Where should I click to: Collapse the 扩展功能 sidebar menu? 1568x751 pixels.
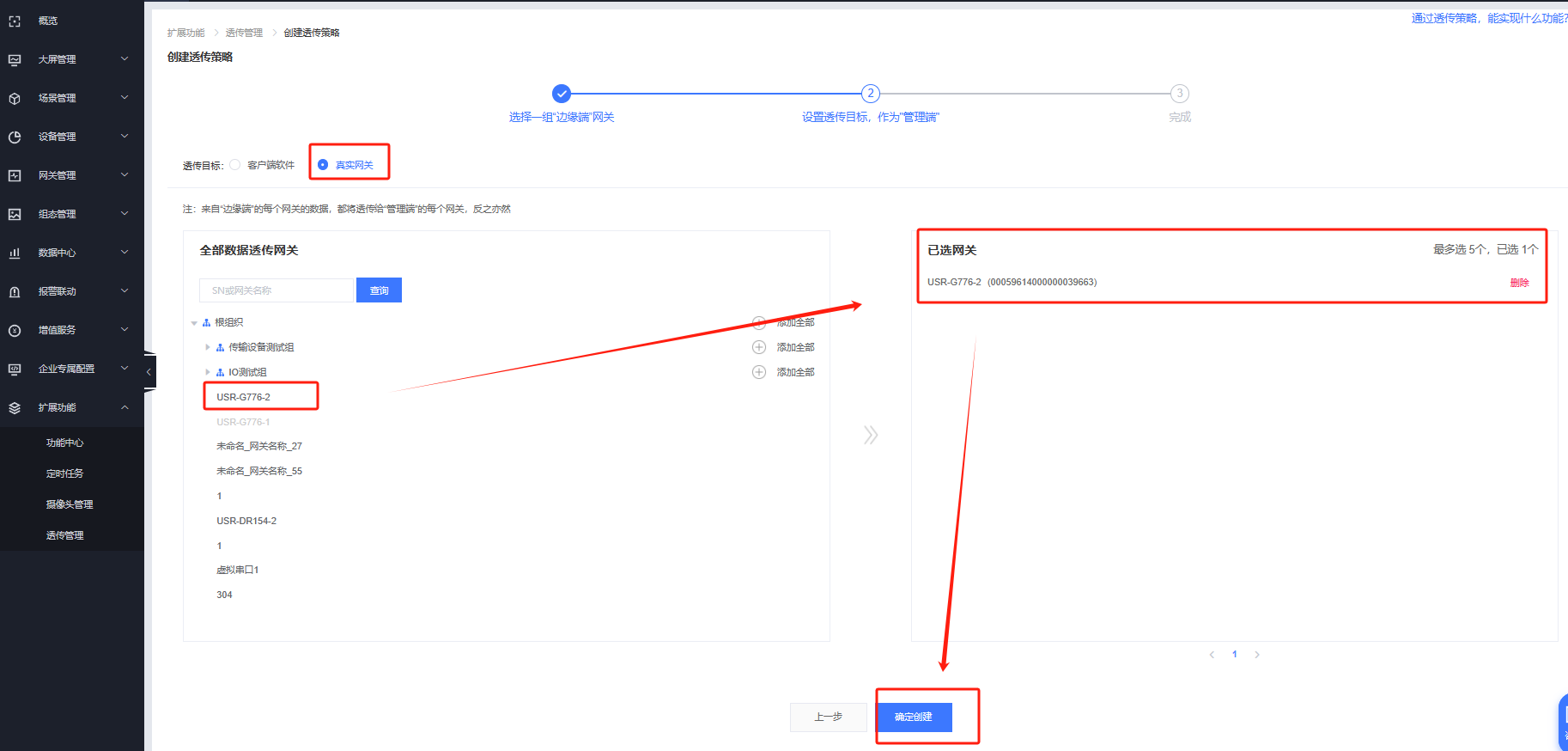pos(125,407)
